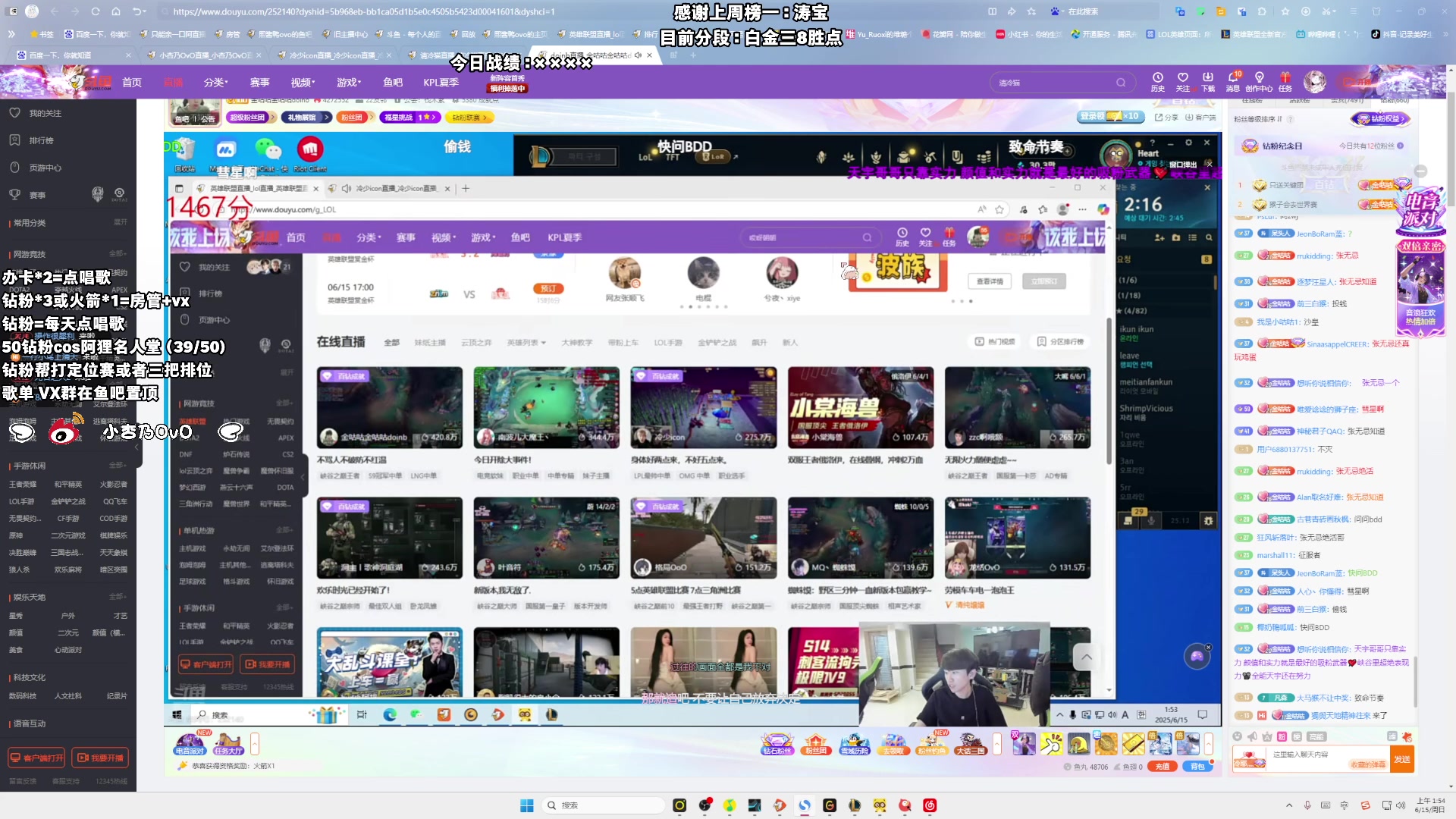Click the 我要开播 button in the sidebar
The image size is (1456, 819).
pos(100,758)
